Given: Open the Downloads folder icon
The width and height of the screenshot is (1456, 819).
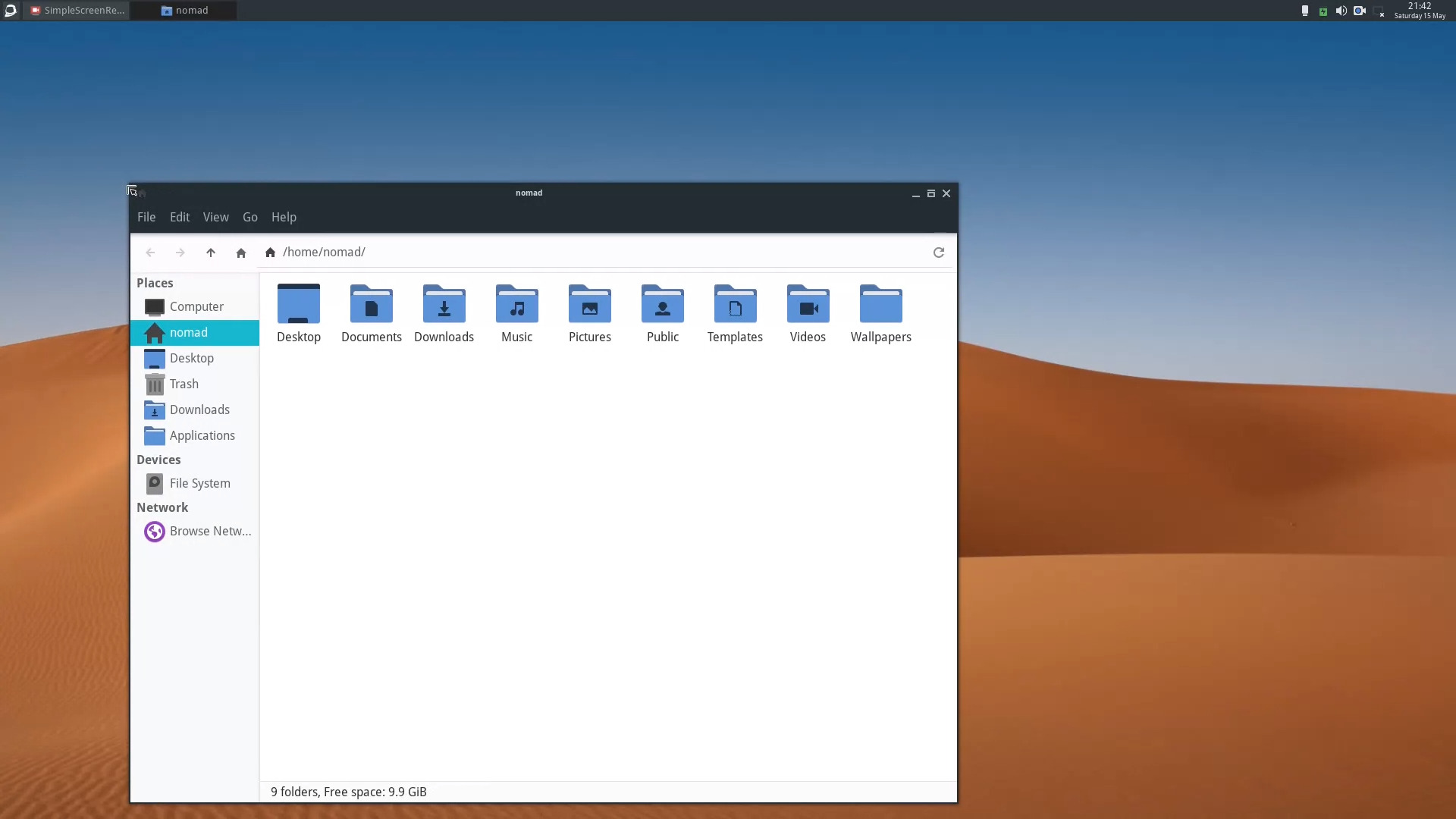Looking at the screenshot, I should click(x=444, y=311).
